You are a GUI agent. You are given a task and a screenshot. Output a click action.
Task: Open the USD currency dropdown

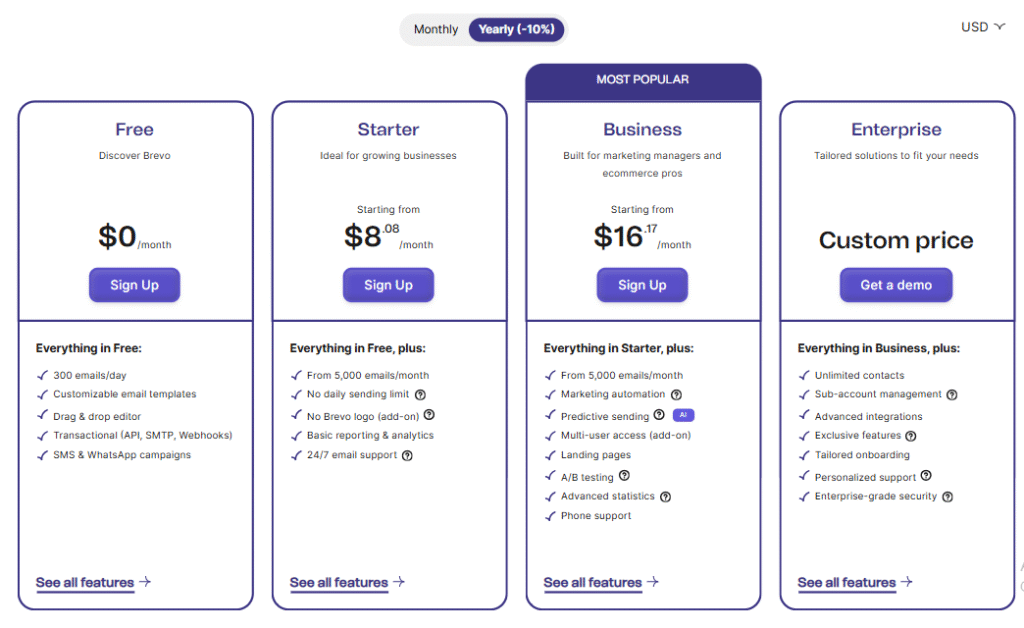point(983,27)
